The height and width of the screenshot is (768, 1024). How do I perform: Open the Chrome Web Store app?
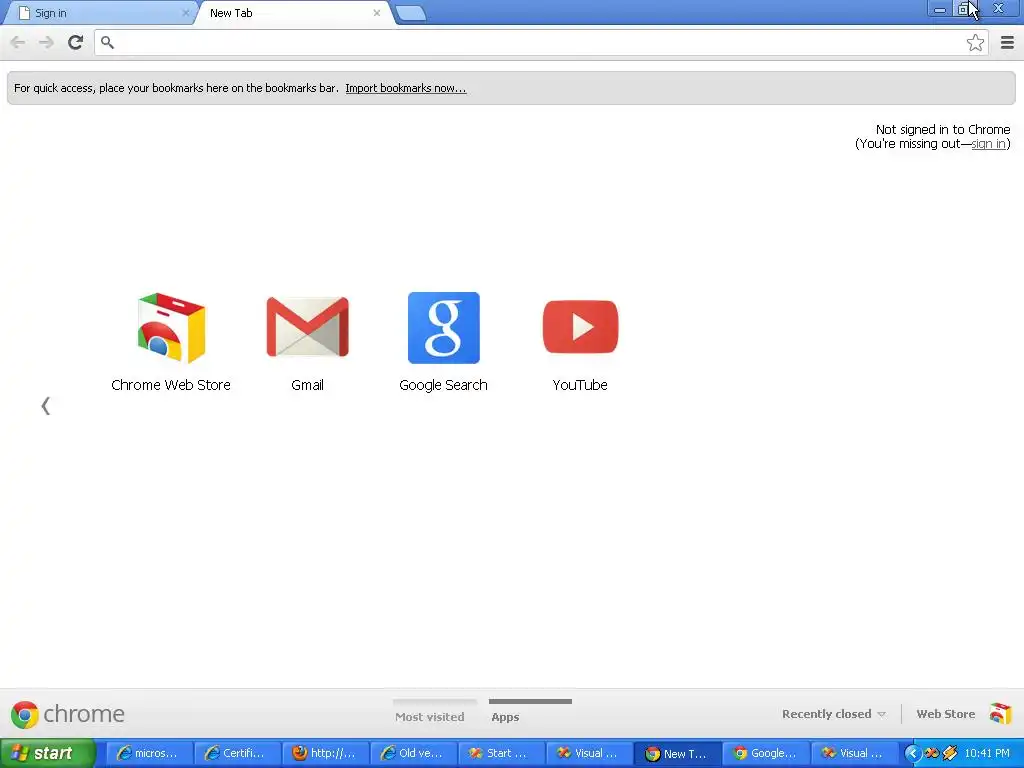pyautogui.click(x=171, y=343)
